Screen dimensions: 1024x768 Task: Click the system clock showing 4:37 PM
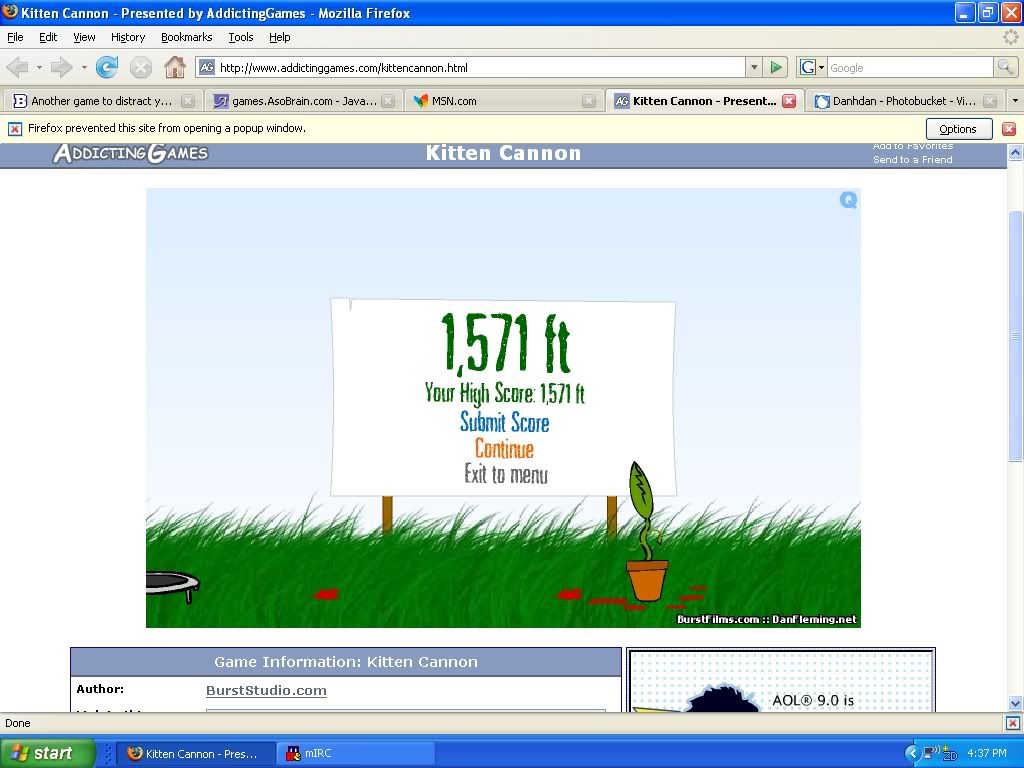(x=987, y=753)
